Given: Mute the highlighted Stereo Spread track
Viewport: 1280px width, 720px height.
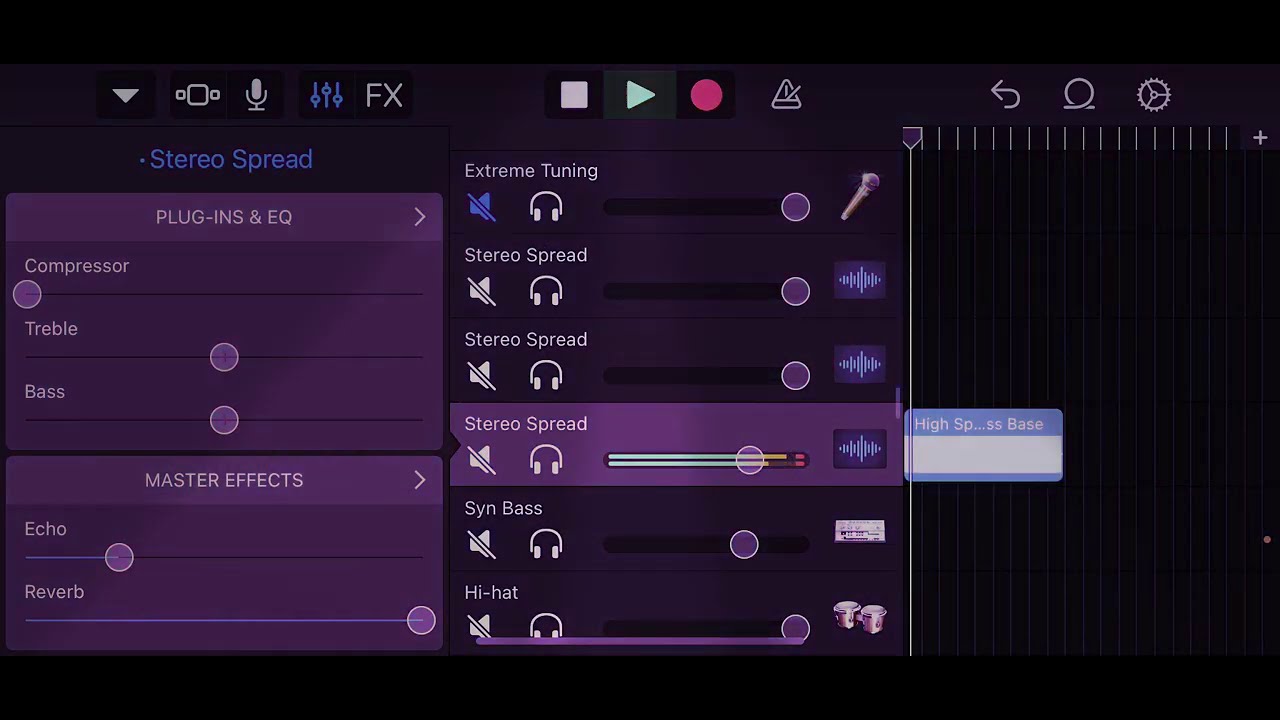Looking at the screenshot, I should tap(481, 459).
